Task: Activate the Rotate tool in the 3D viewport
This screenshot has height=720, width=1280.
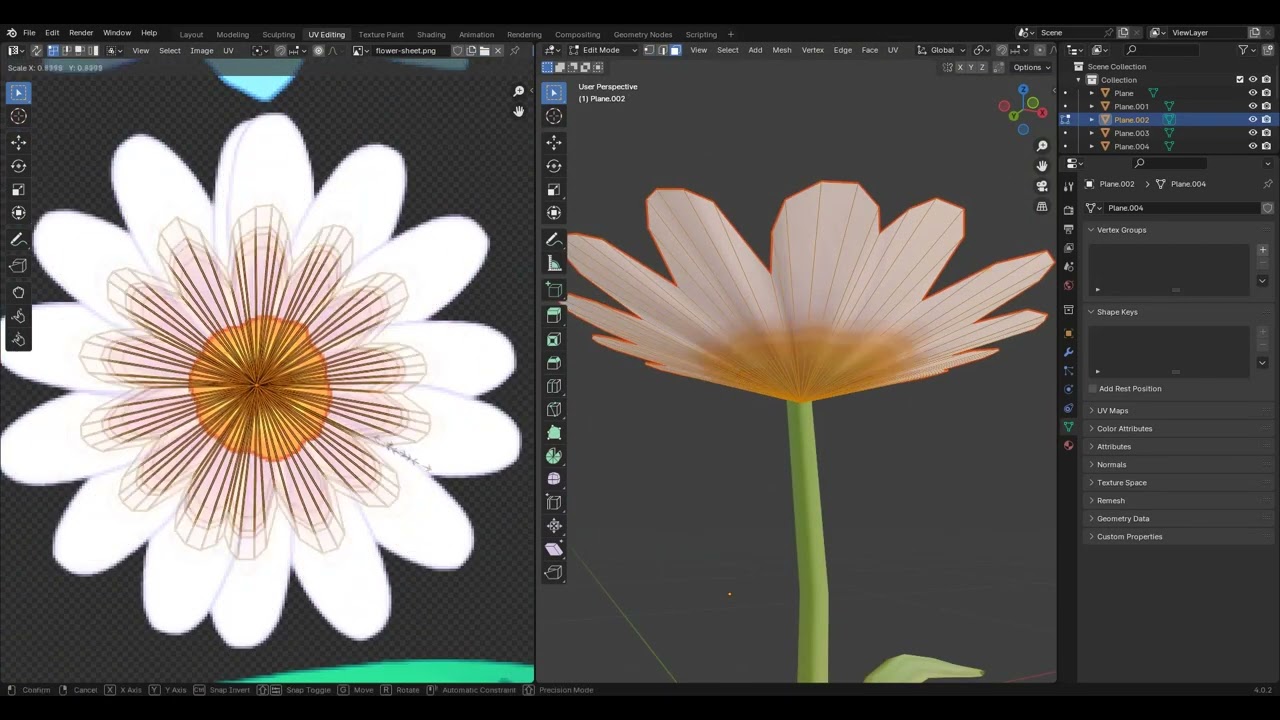Action: pos(554,166)
